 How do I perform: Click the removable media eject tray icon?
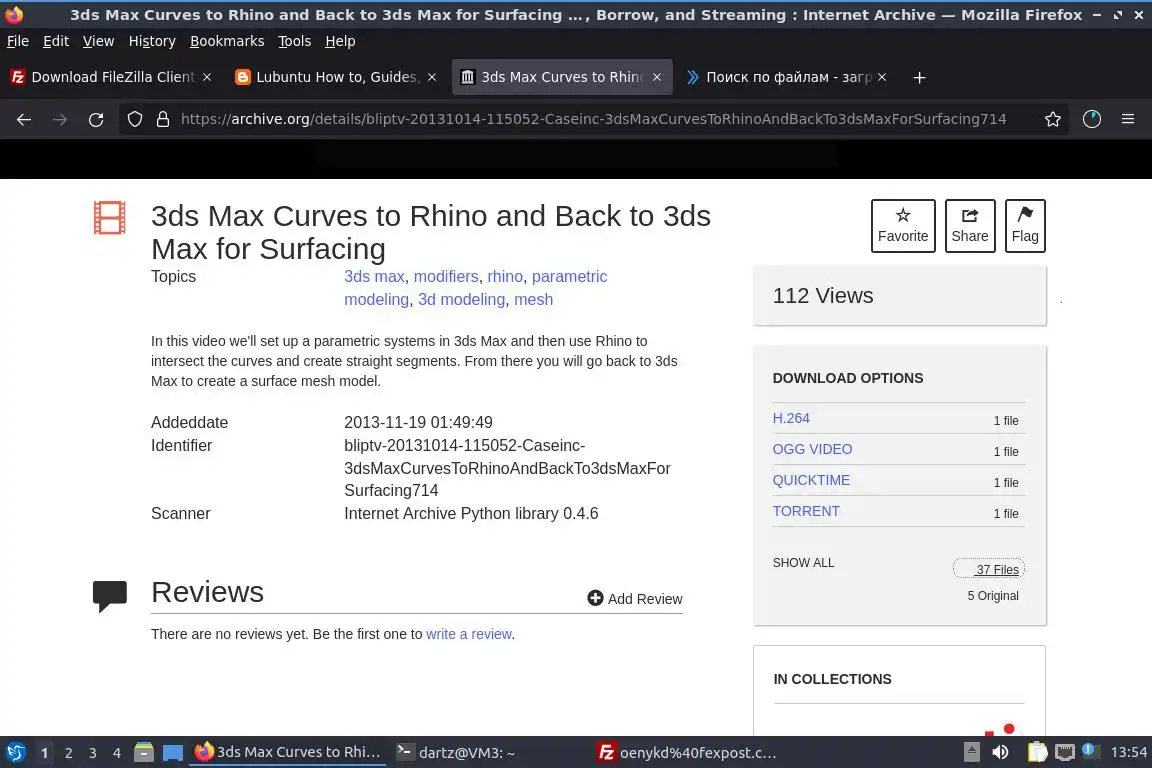971,752
